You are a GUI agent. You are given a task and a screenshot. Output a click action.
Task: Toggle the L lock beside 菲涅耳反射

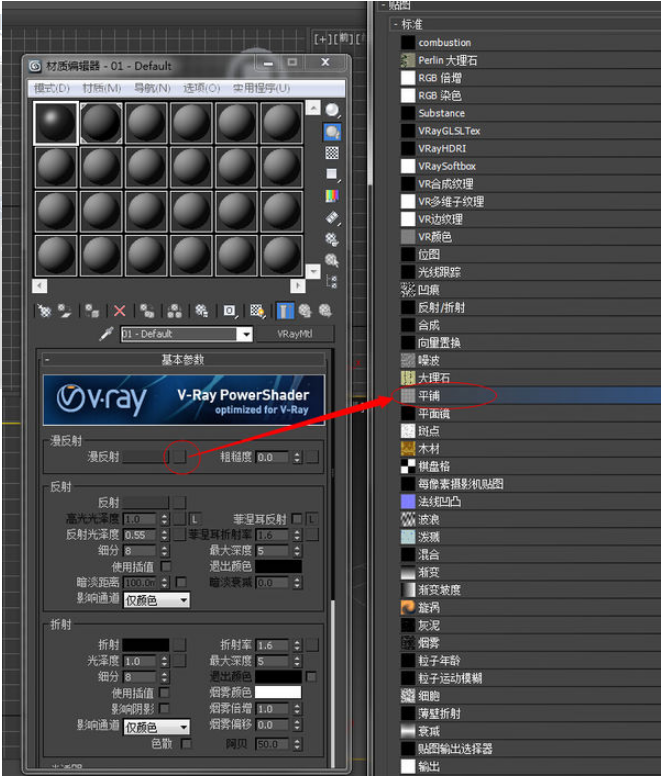[x=312, y=519]
